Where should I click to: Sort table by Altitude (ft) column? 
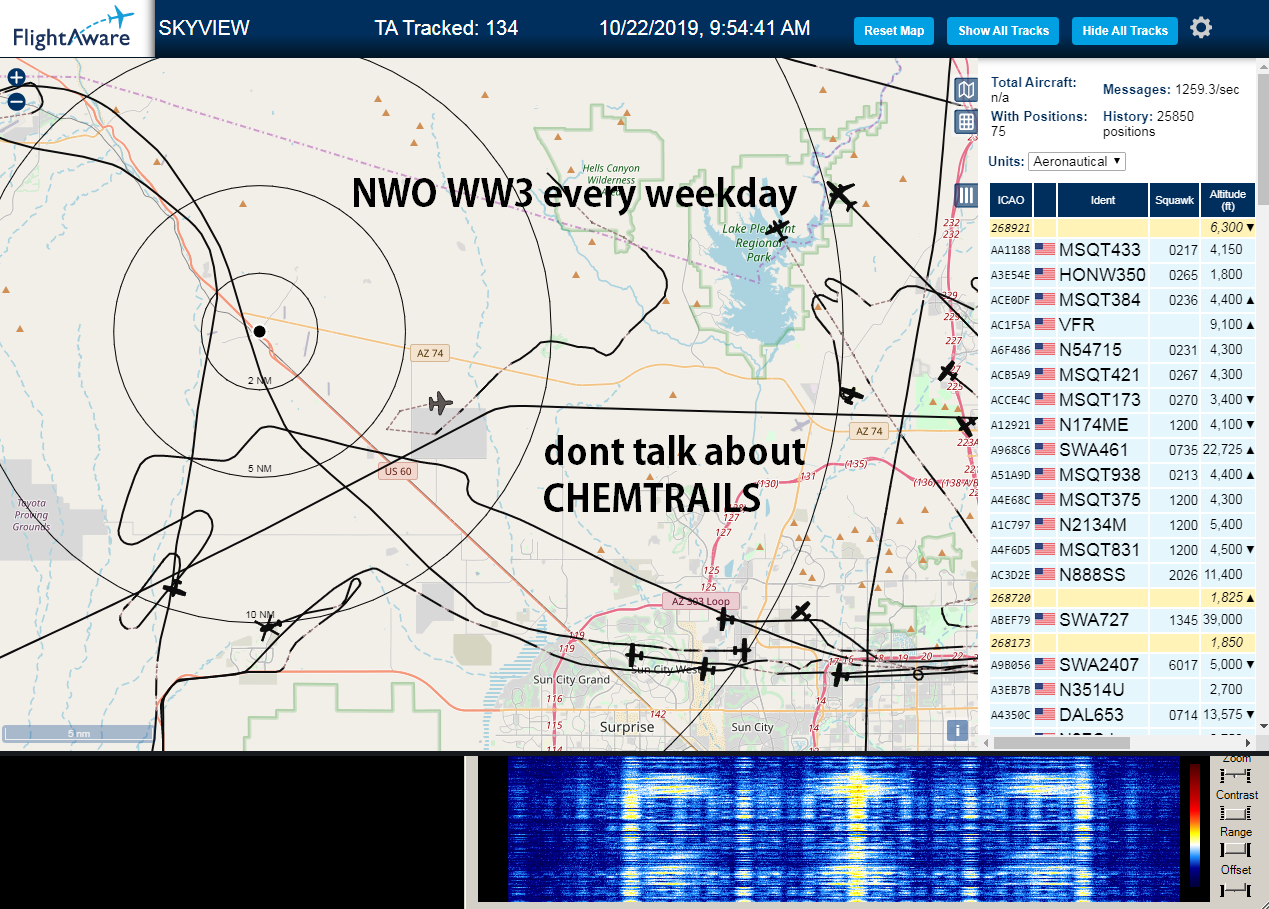tap(1227, 200)
